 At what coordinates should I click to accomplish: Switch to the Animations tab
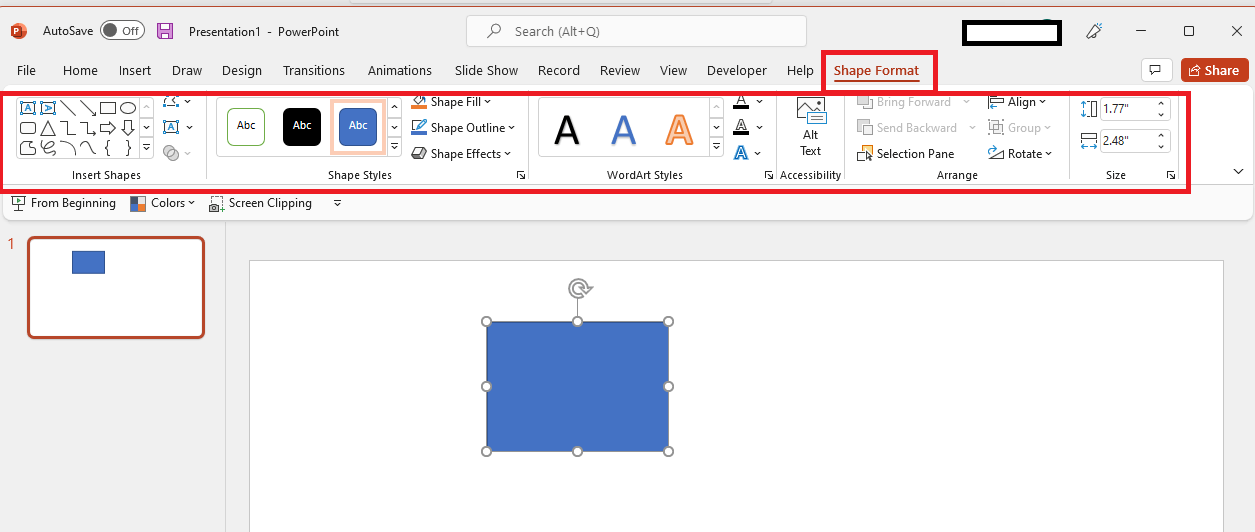(399, 71)
